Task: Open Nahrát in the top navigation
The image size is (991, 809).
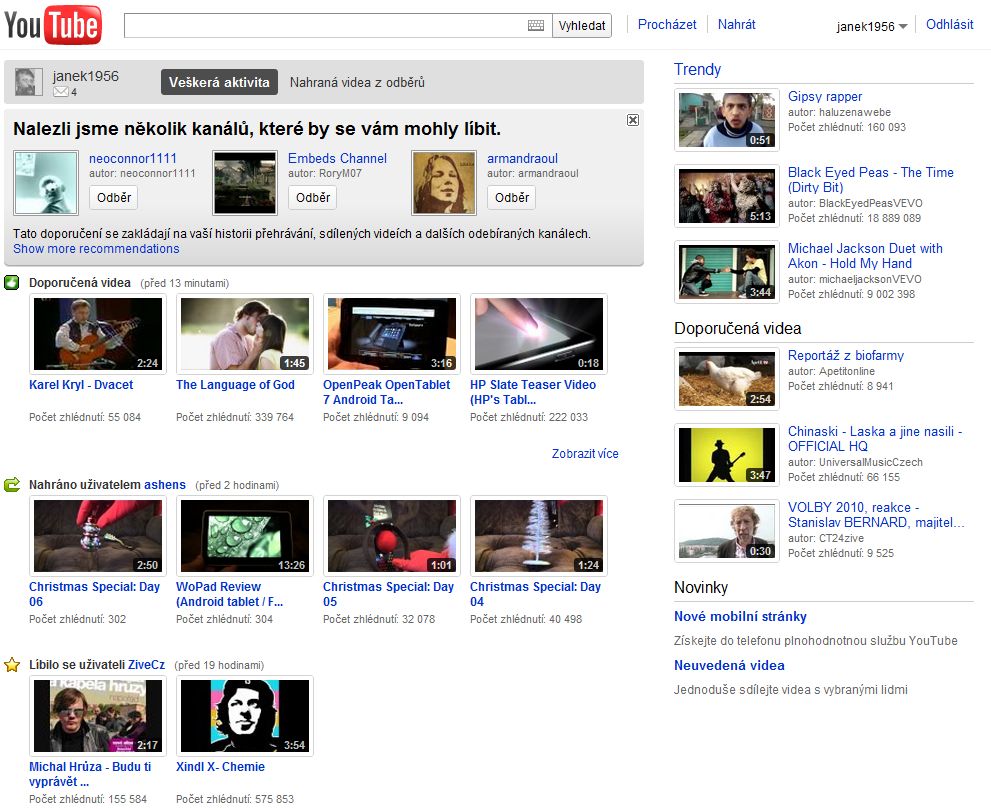Action: 736,25
